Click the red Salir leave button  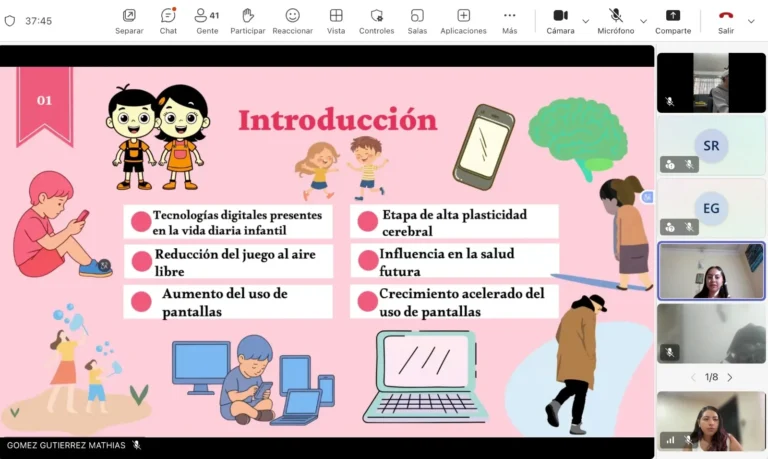[725, 20]
